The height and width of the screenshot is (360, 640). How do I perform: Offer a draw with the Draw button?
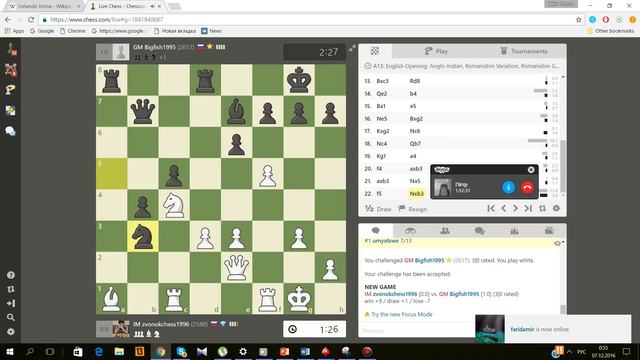tap(378, 209)
